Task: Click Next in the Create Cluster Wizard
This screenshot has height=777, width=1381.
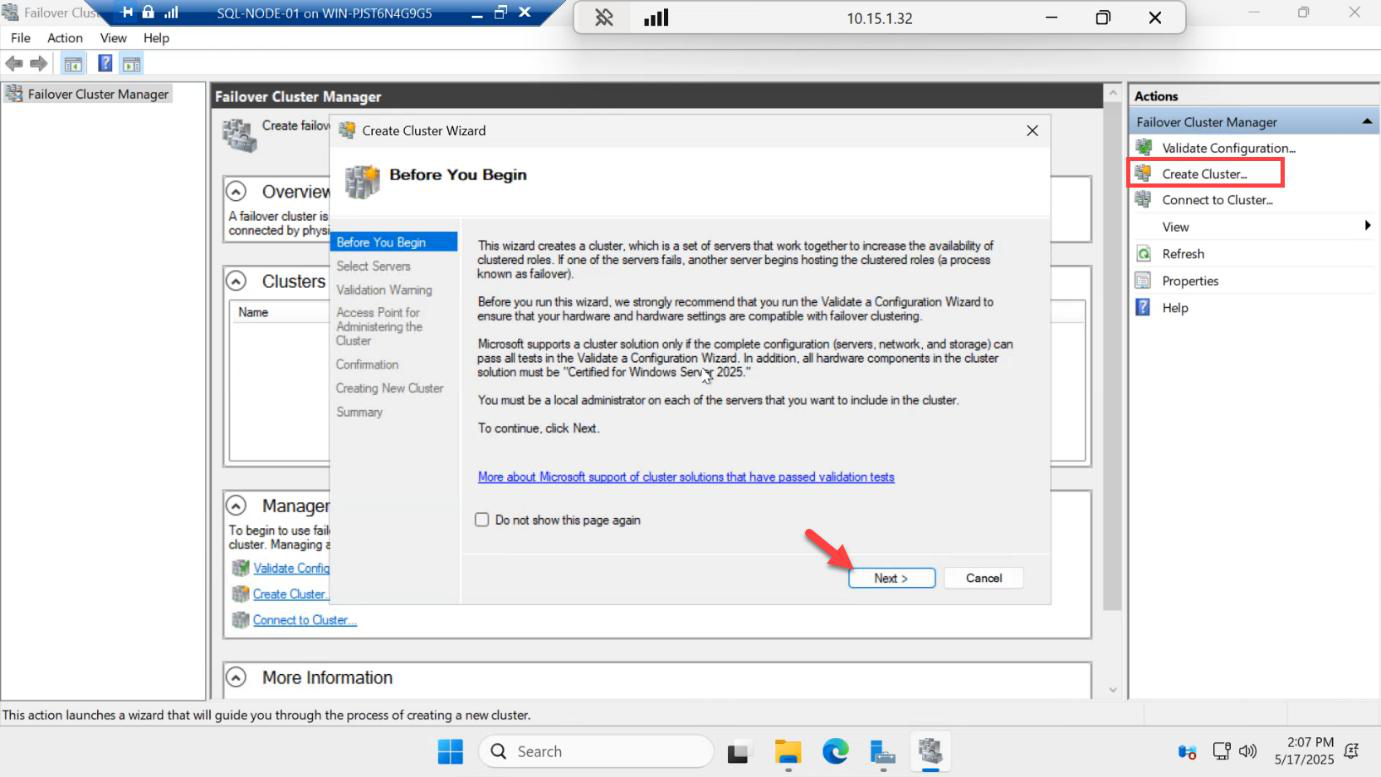Action: pyautogui.click(x=891, y=578)
